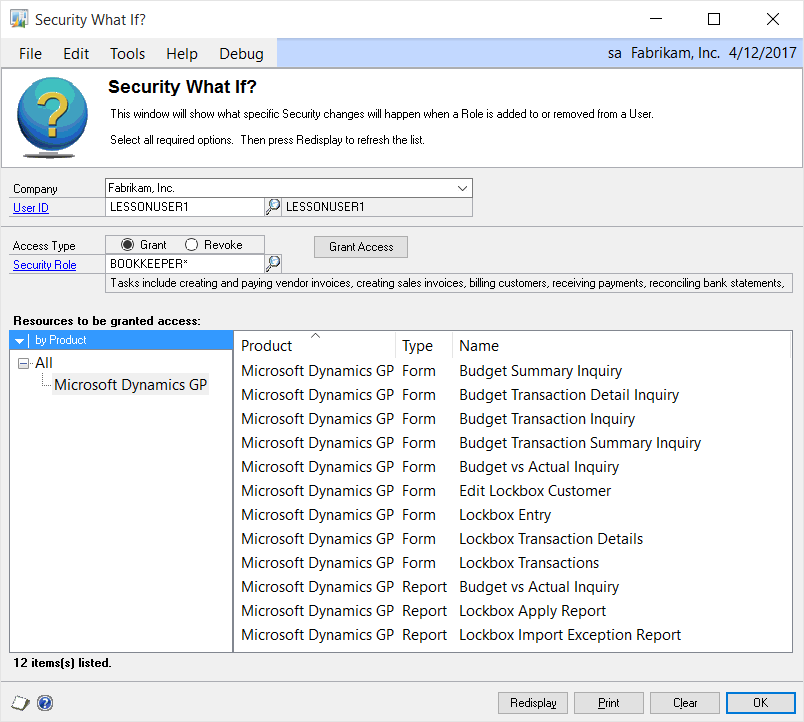Select the Budget Transaction Summary Inquiry row
The width and height of the screenshot is (804, 722).
click(513, 443)
